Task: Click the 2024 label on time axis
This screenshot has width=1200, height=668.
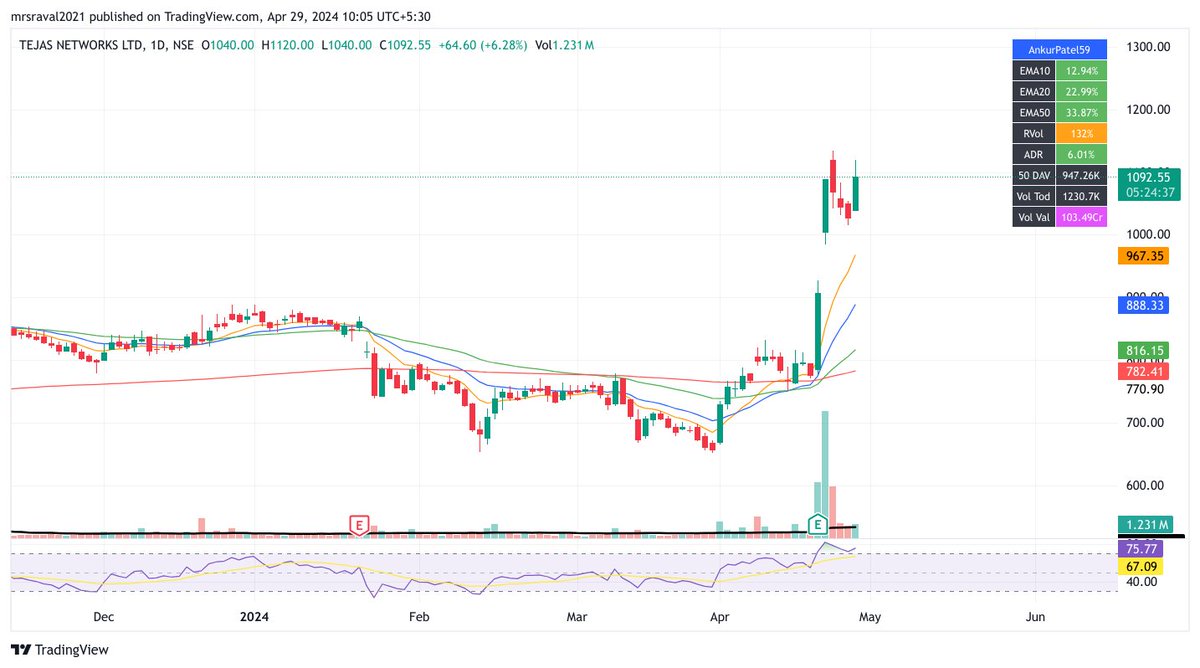Action: pos(255,618)
